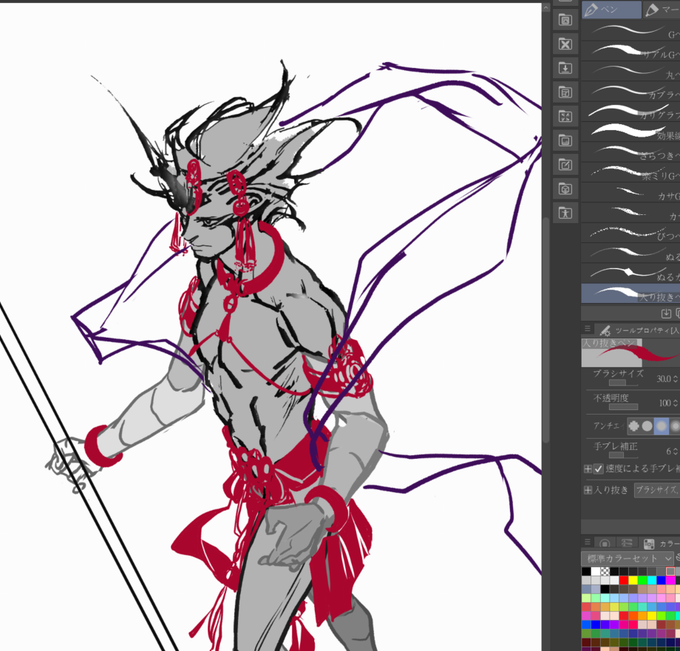Switch to the color wheel panel icon
This screenshot has height=651, width=680.
(605, 543)
